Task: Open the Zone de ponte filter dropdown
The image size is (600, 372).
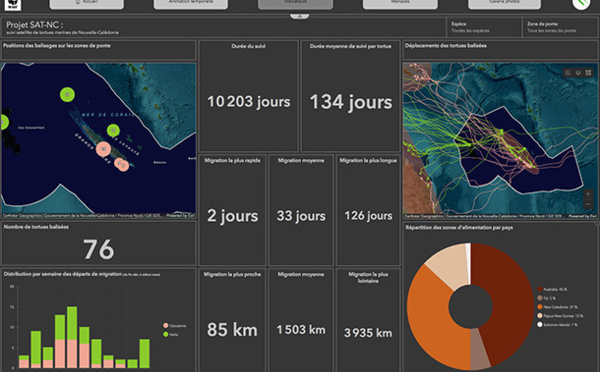Action: (x=560, y=27)
